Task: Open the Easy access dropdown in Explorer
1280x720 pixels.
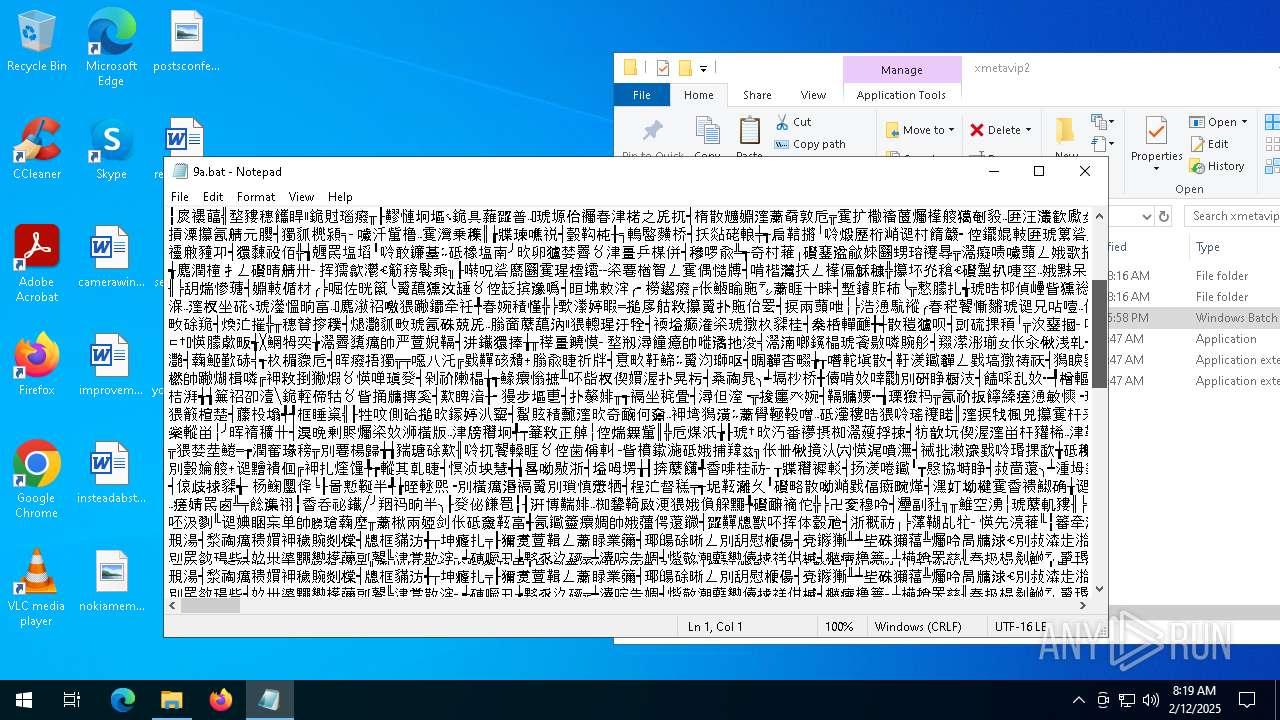Action: click(x=1102, y=144)
